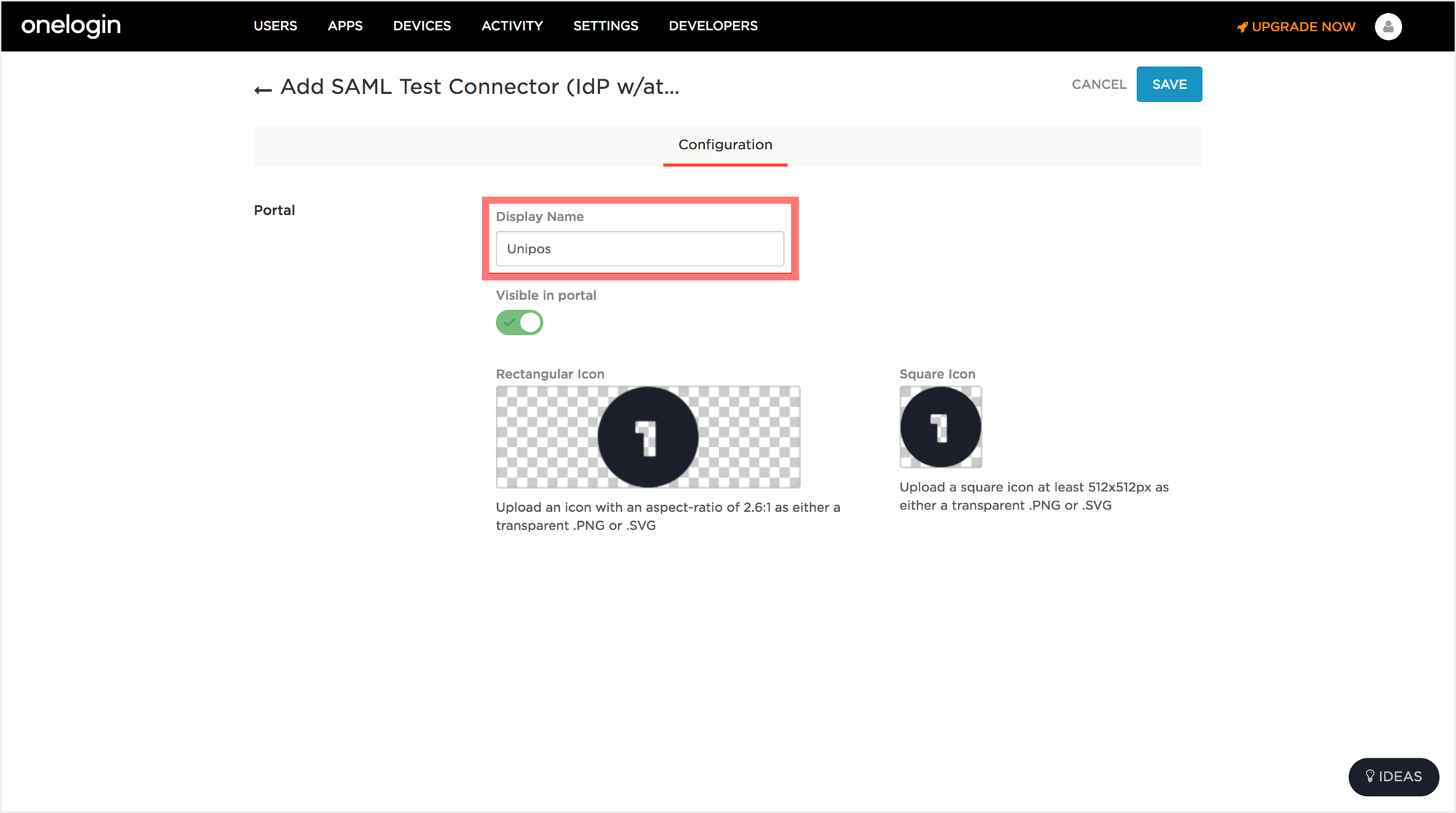Upload a new square icon image
Viewport: 1456px width, 813px height.
click(x=941, y=427)
